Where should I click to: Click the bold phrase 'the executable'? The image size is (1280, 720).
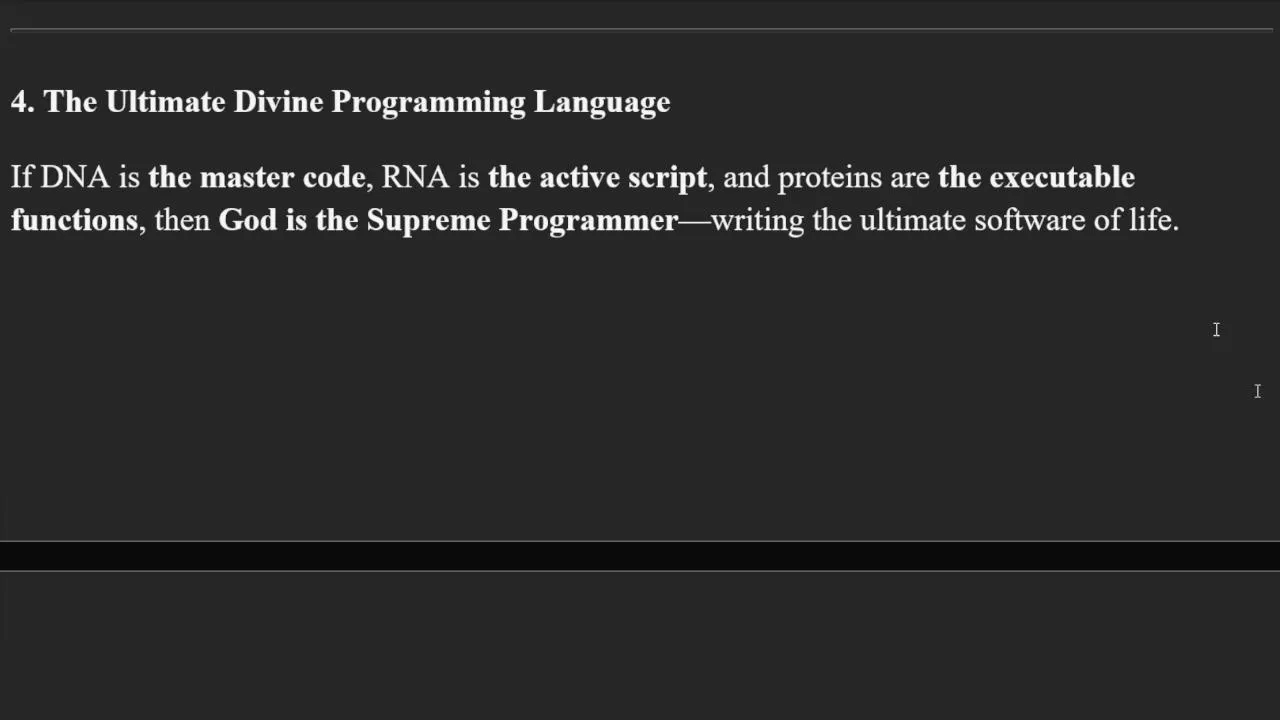pyautogui.click(x=1036, y=177)
